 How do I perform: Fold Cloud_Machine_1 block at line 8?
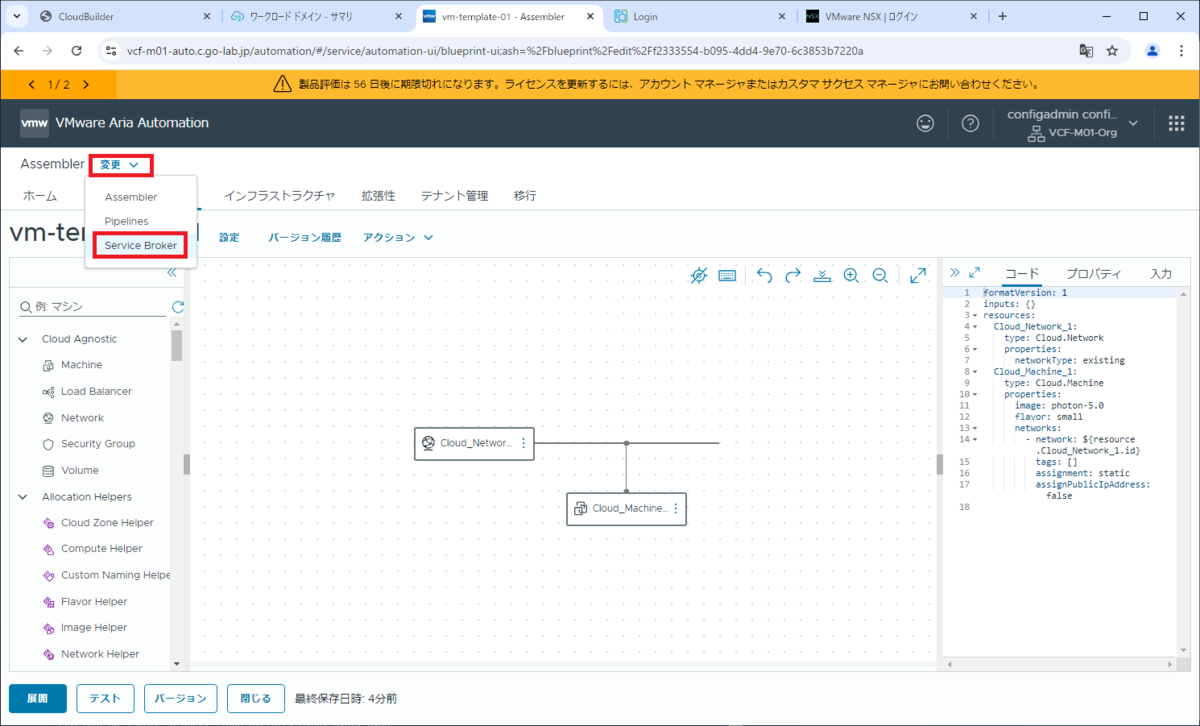tap(975, 371)
